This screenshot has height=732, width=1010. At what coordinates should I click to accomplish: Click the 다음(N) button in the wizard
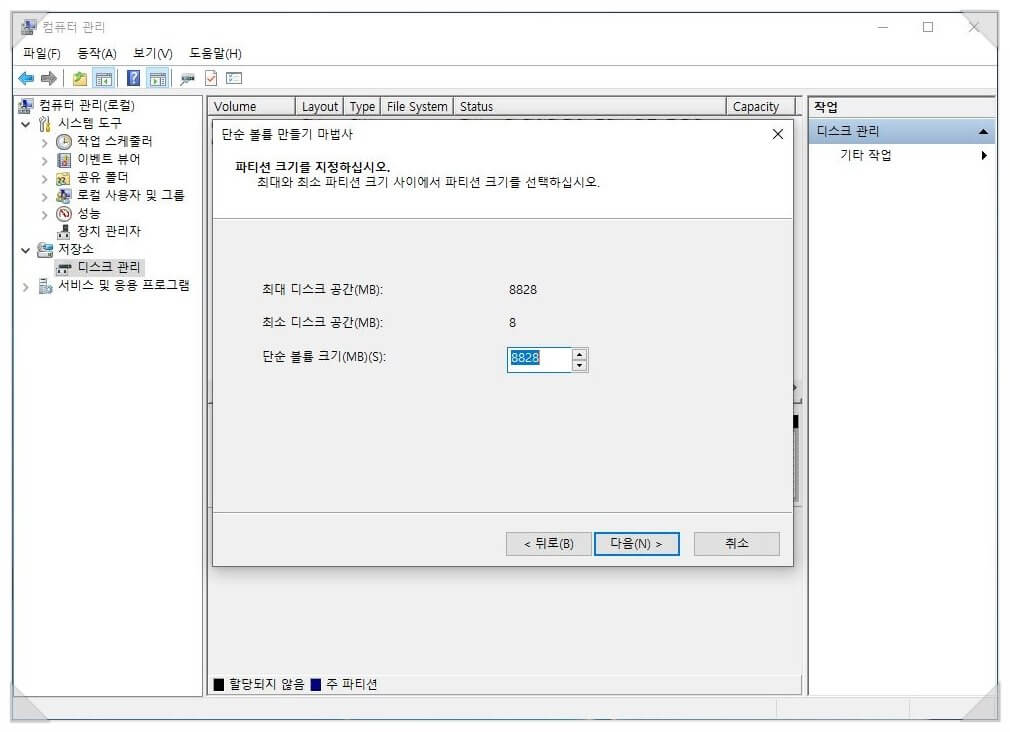click(x=637, y=544)
